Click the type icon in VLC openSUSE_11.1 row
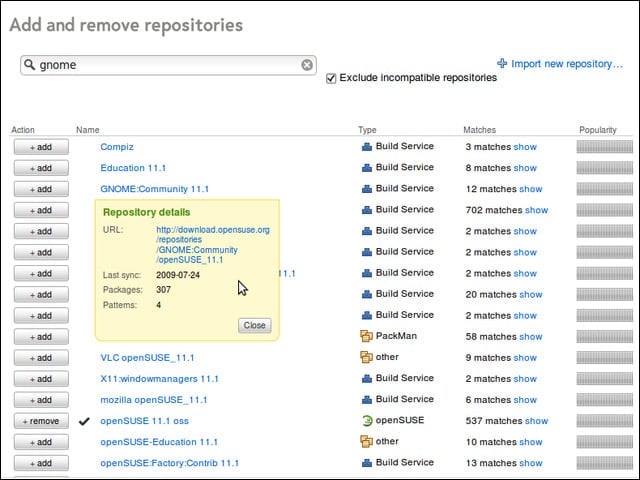The width and height of the screenshot is (640, 480). coord(366,357)
